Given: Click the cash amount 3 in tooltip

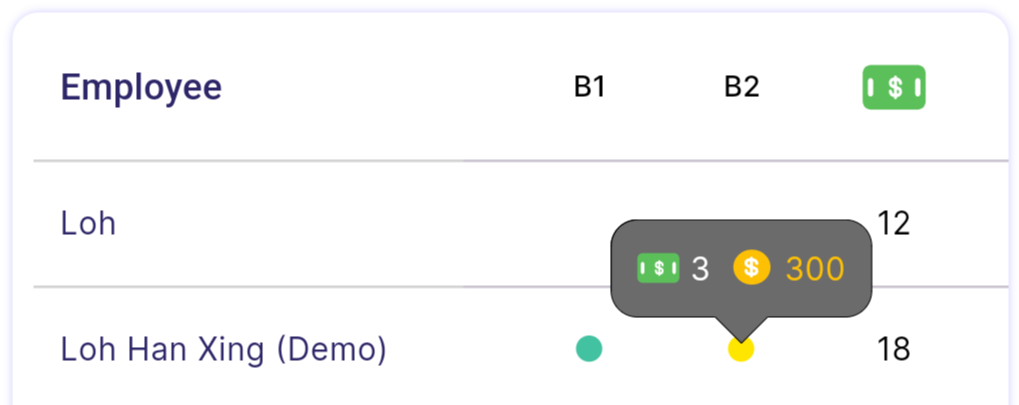Looking at the screenshot, I should [700, 268].
